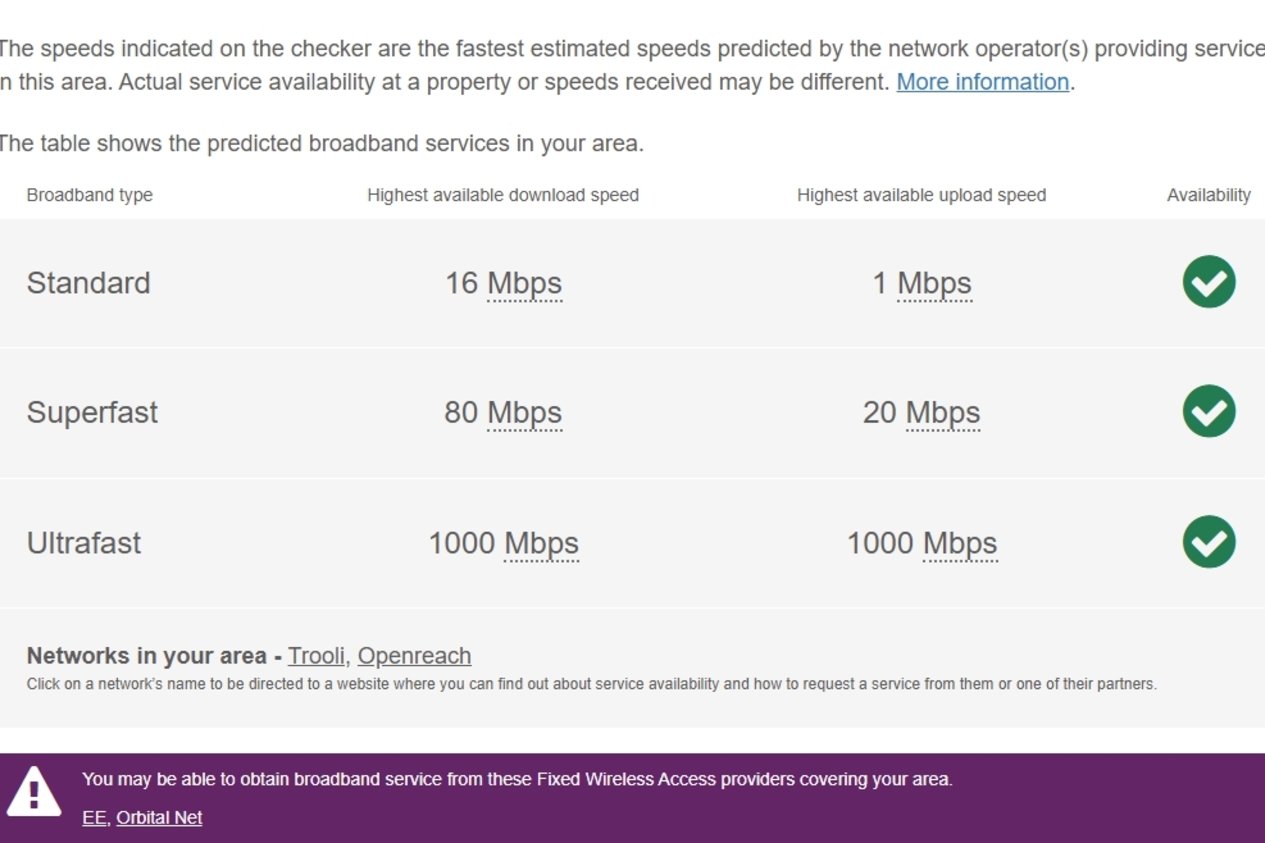Click the warning triangle icon in purple banner
The image size is (1265, 843).
coord(34,792)
